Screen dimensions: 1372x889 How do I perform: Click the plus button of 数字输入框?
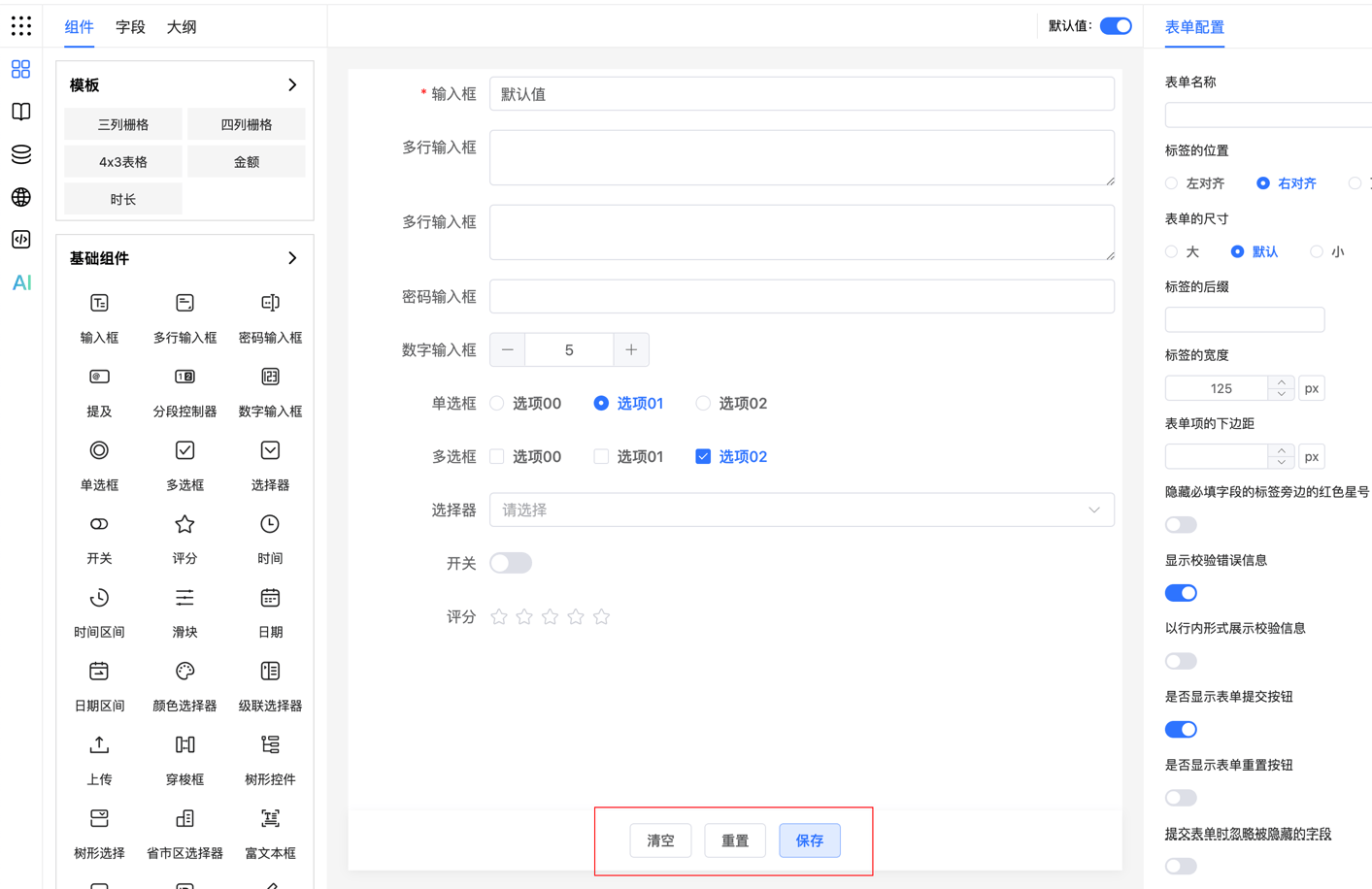(x=631, y=350)
